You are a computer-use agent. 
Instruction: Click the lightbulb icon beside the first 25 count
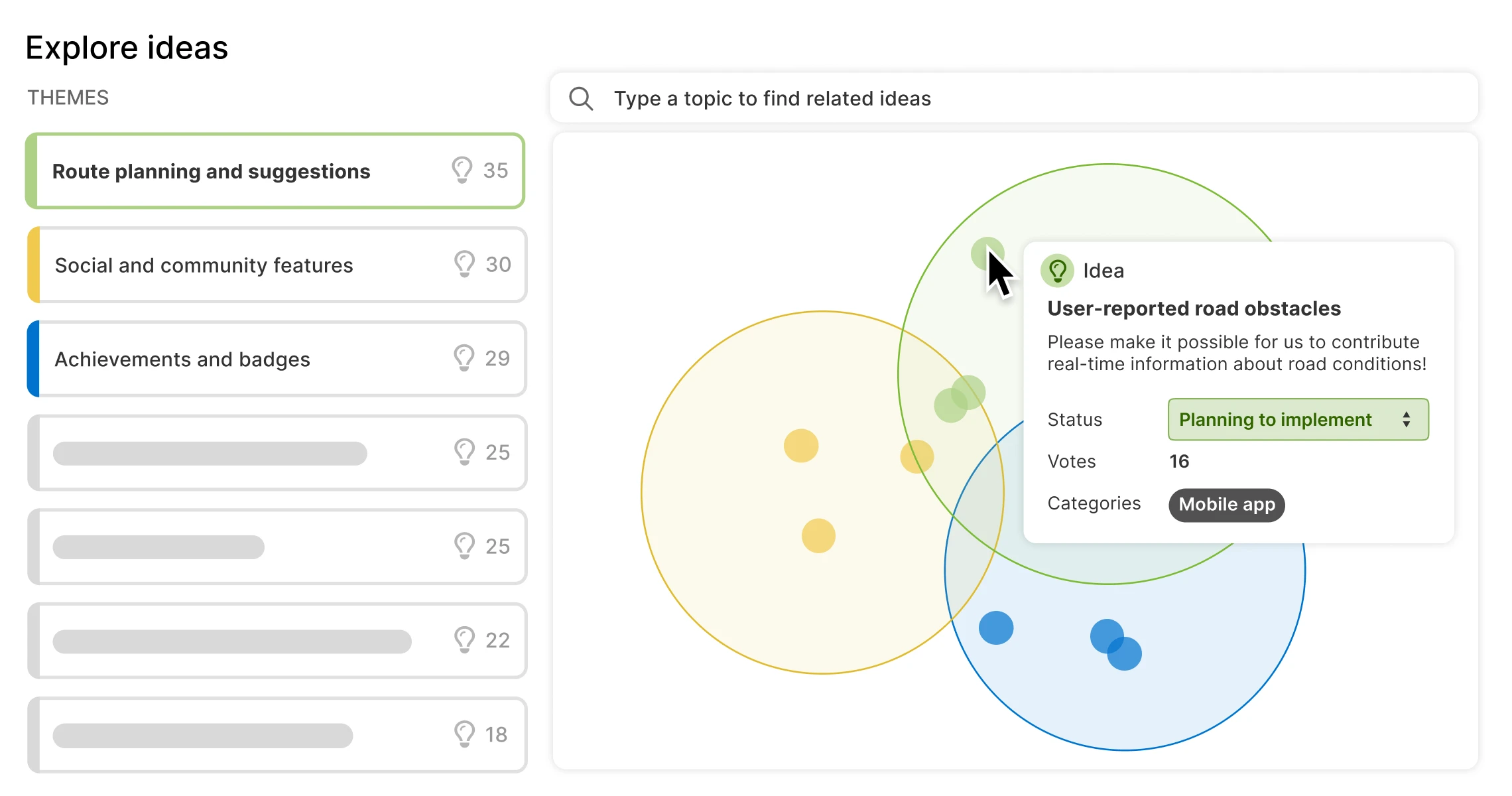coord(463,452)
